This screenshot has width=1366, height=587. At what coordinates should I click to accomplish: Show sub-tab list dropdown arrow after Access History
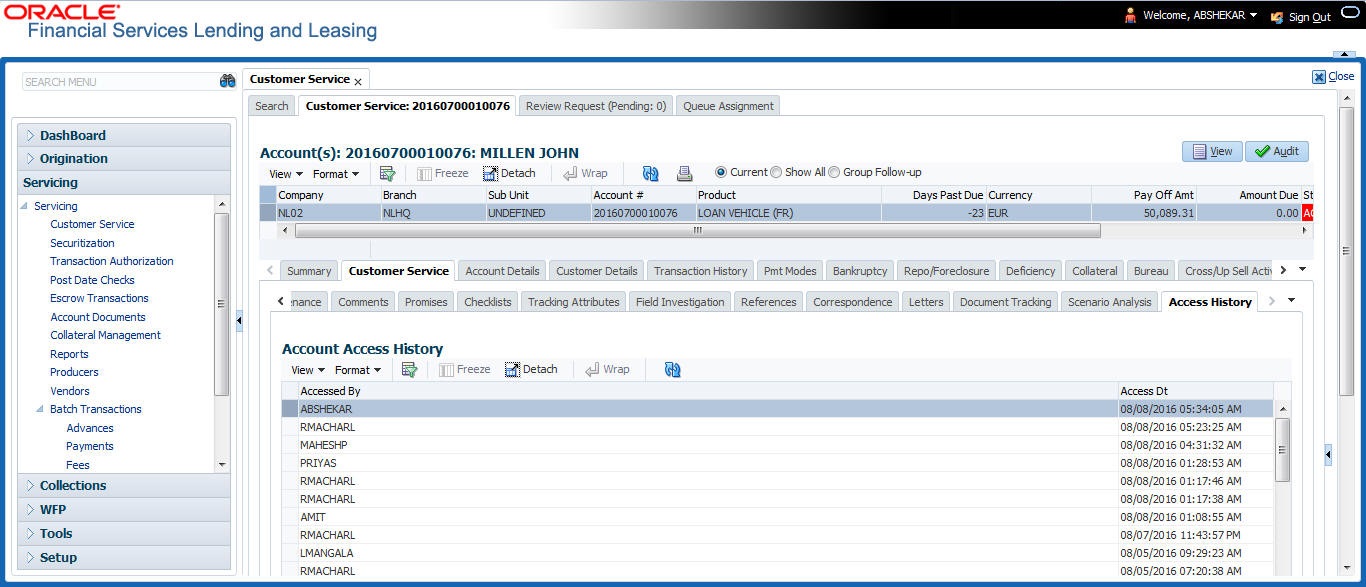[x=1291, y=301]
